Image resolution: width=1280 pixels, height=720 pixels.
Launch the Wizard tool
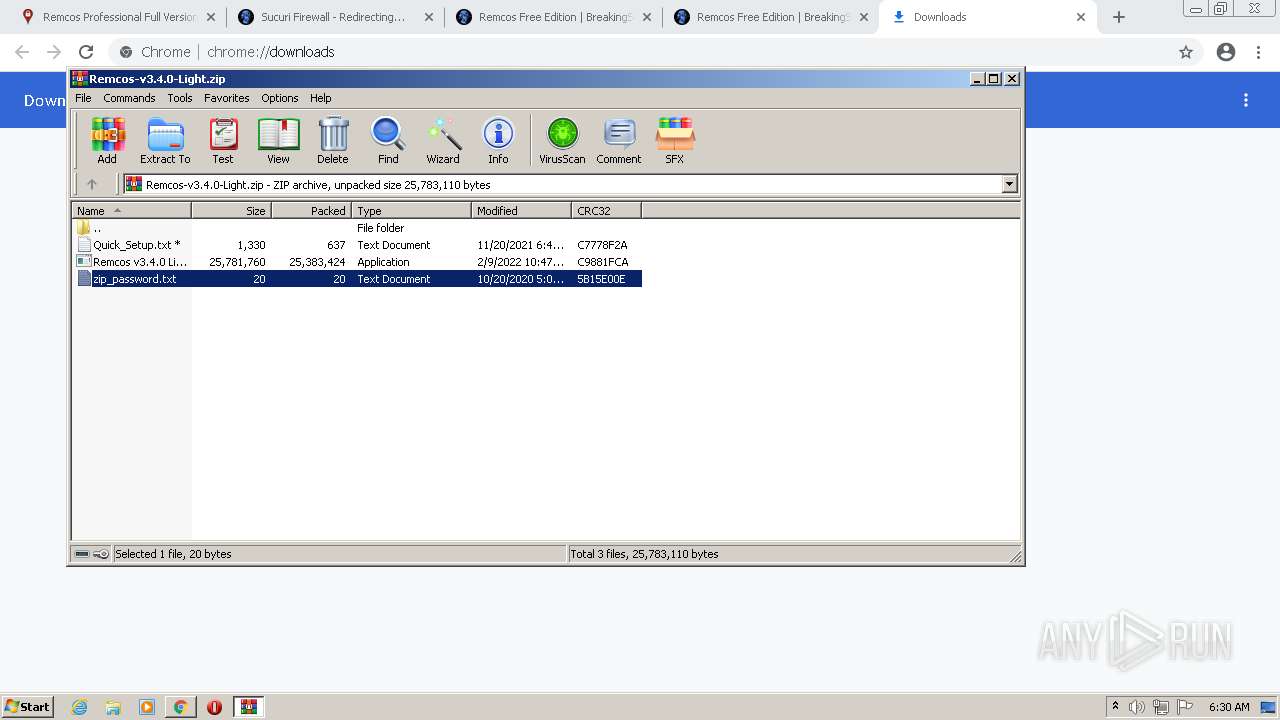[443, 140]
